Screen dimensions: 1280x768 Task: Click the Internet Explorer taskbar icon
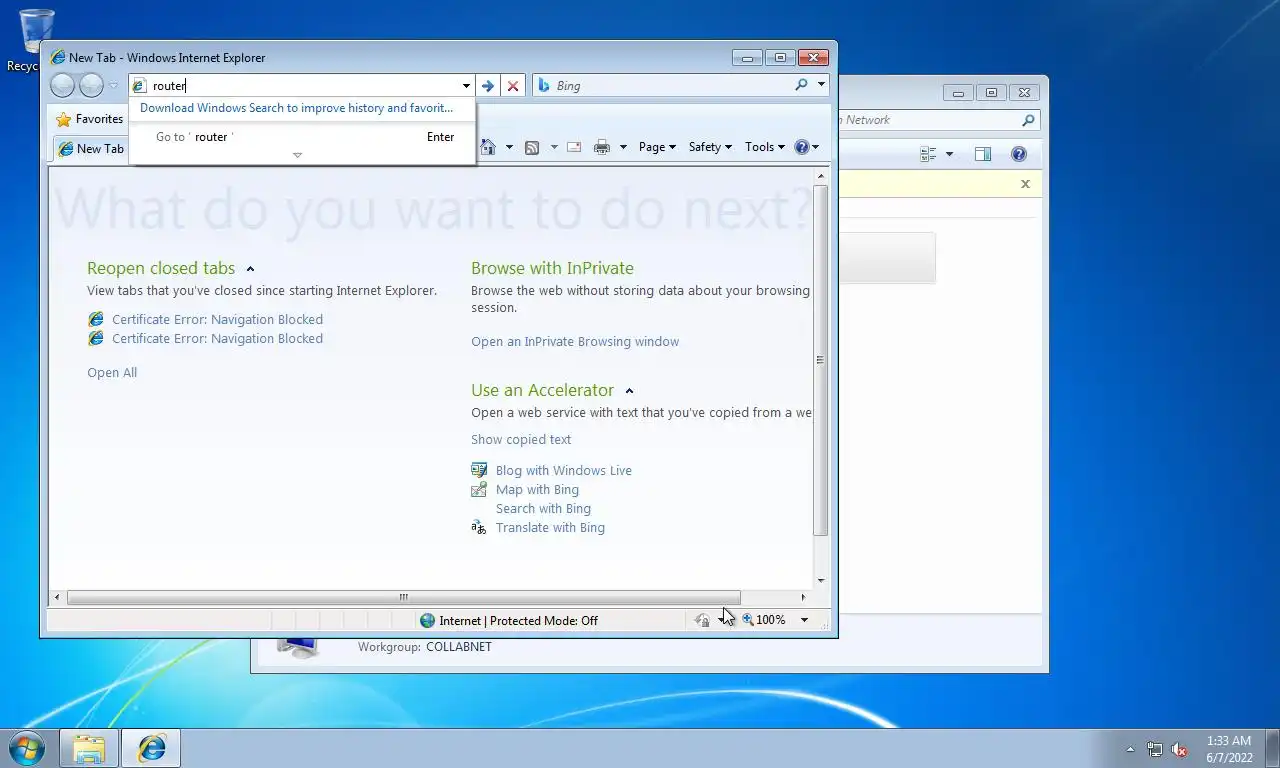coord(152,748)
